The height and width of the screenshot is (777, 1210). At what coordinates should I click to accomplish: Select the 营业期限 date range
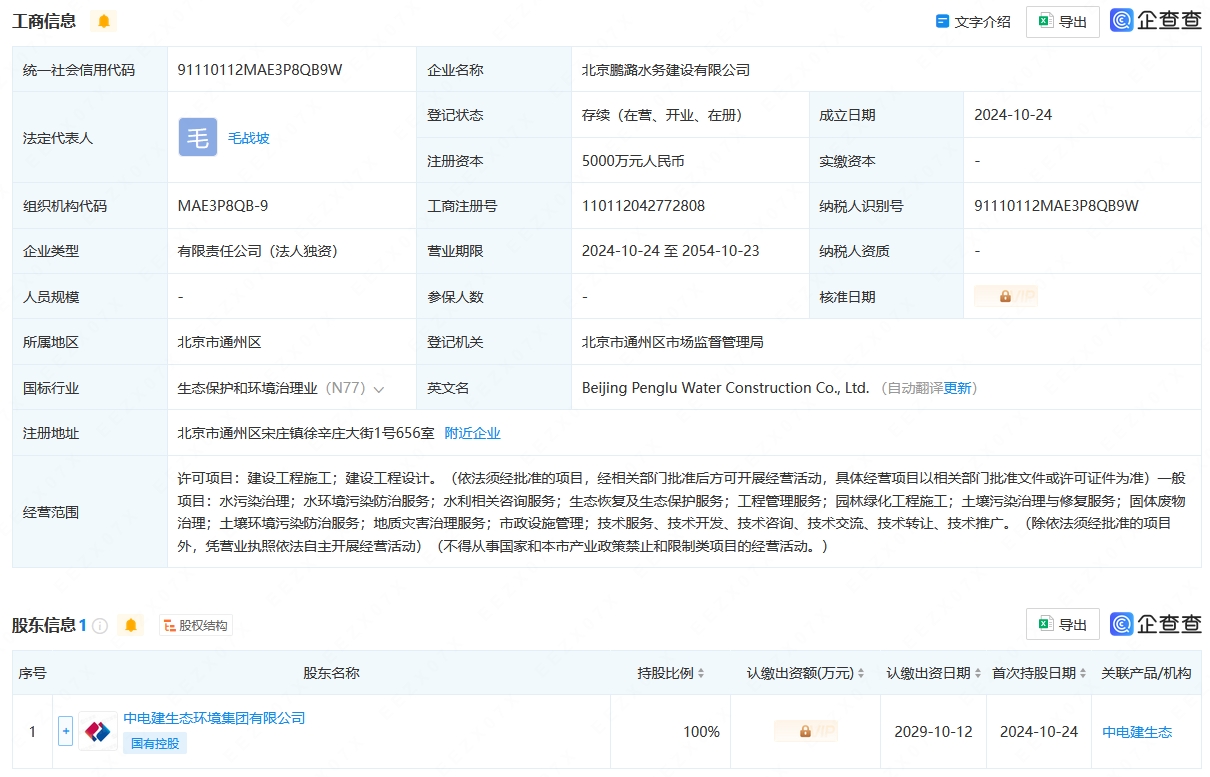coord(670,251)
